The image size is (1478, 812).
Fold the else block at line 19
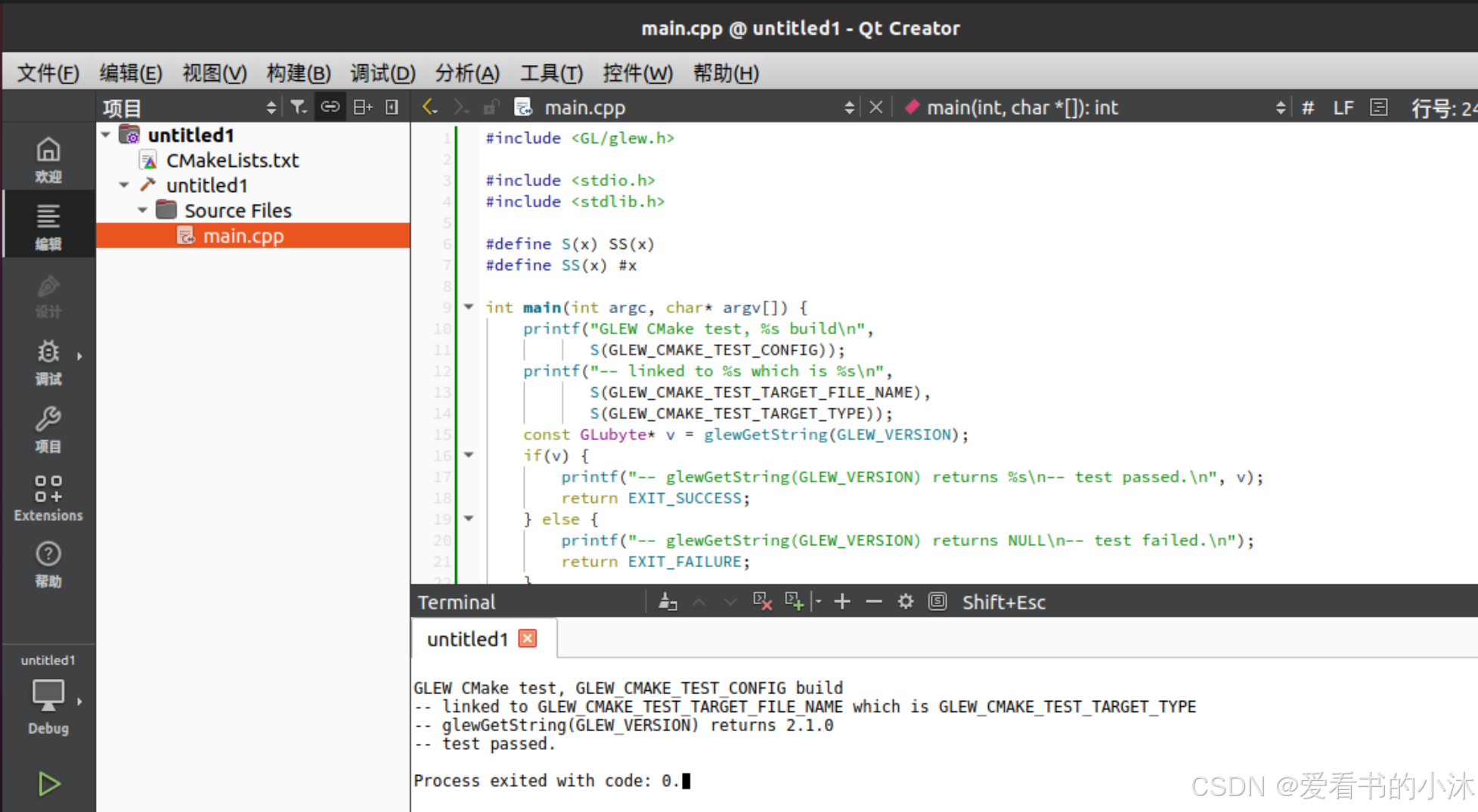coord(469,519)
